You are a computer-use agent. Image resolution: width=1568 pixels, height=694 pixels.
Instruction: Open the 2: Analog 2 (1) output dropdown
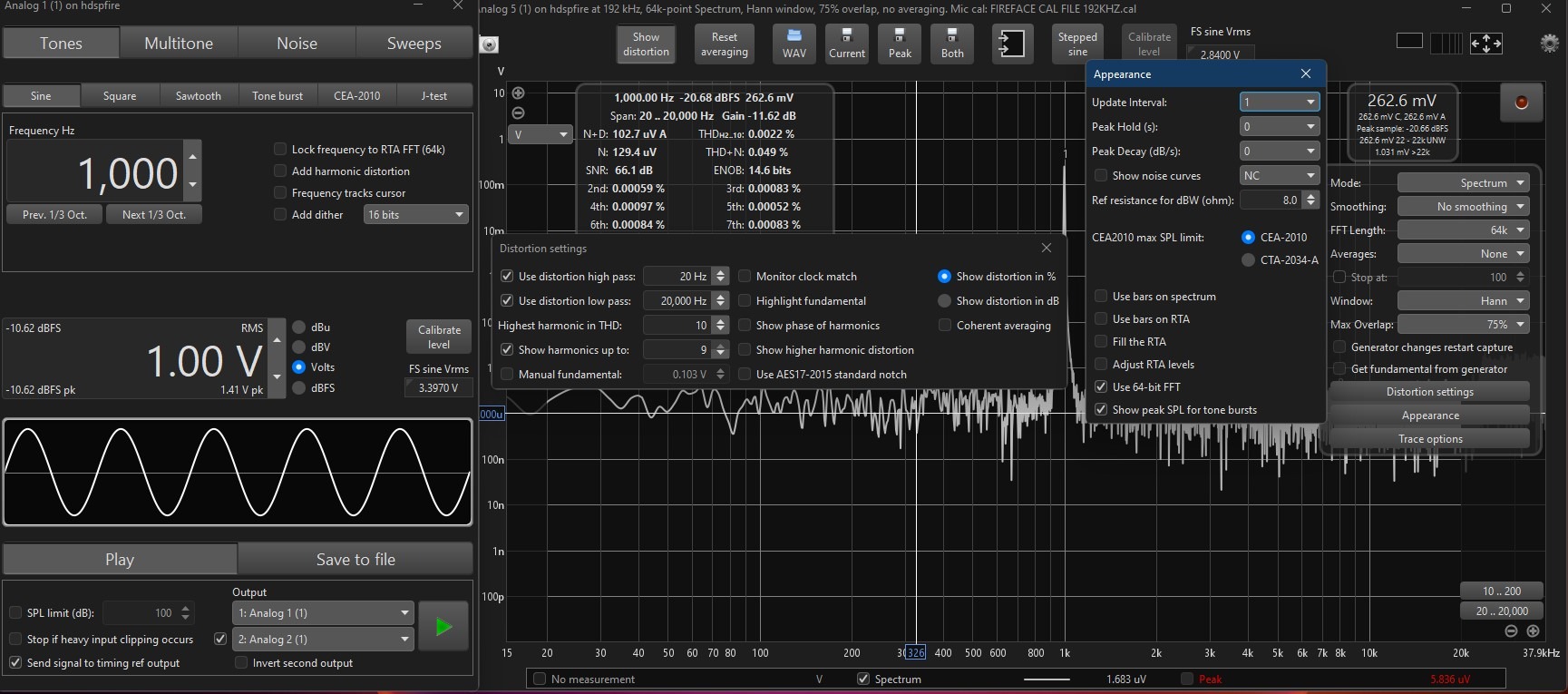(324, 640)
